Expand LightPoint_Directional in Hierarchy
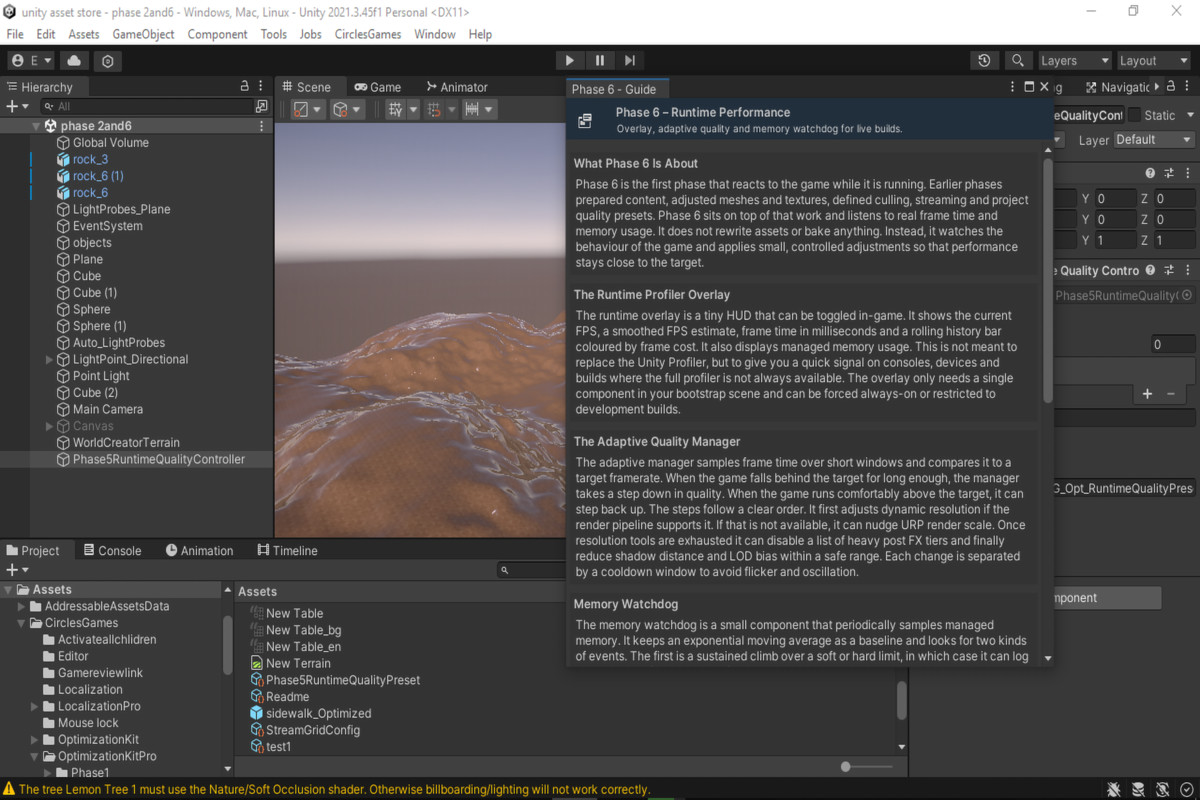 pos(50,359)
